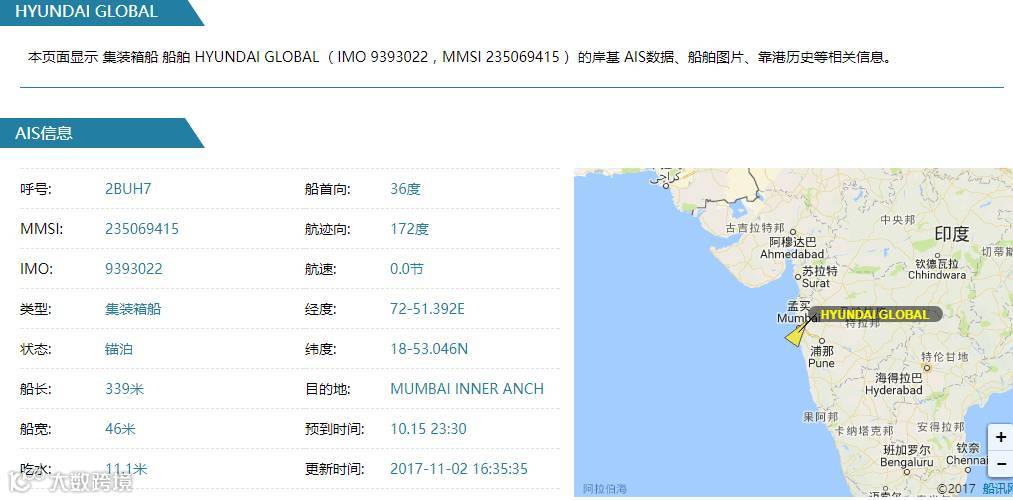Image resolution: width=1013 pixels, height=500 pixels.
Task: Zoom out of the map with the minus button
Action: tap(1001, 463)
